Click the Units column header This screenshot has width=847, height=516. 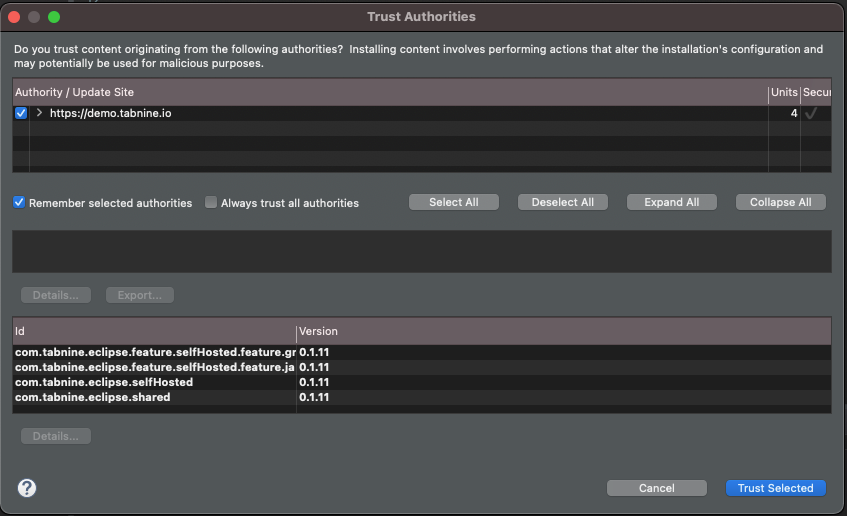(x=784, y=92)
